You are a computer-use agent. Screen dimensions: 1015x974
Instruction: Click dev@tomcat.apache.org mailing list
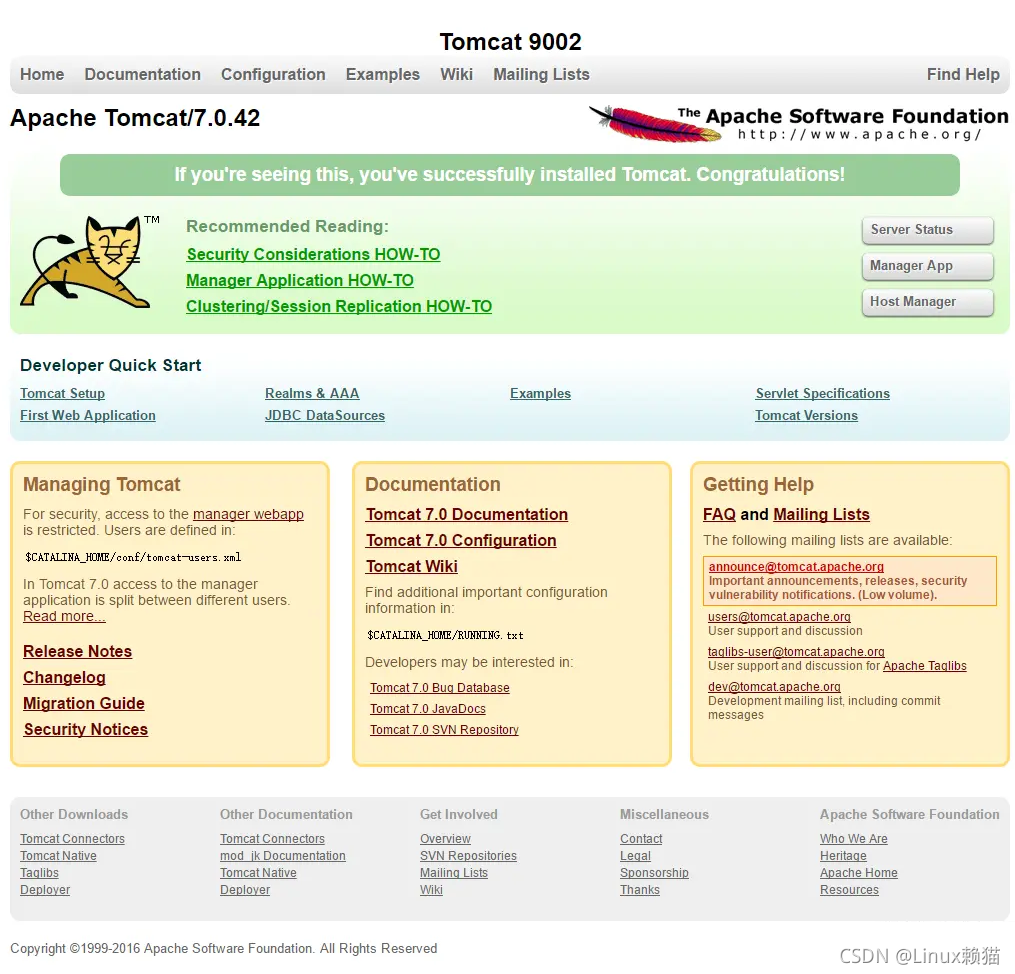tap(774, 687)
